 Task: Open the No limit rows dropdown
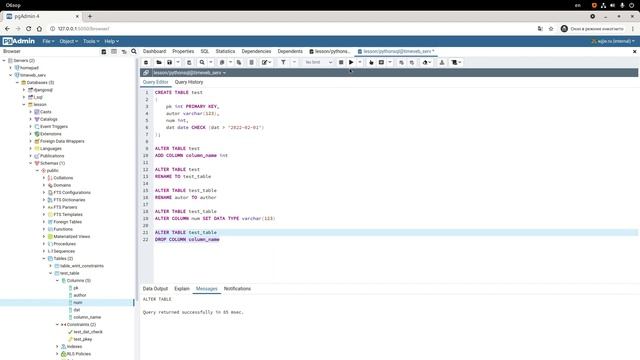tap(318, 62)
